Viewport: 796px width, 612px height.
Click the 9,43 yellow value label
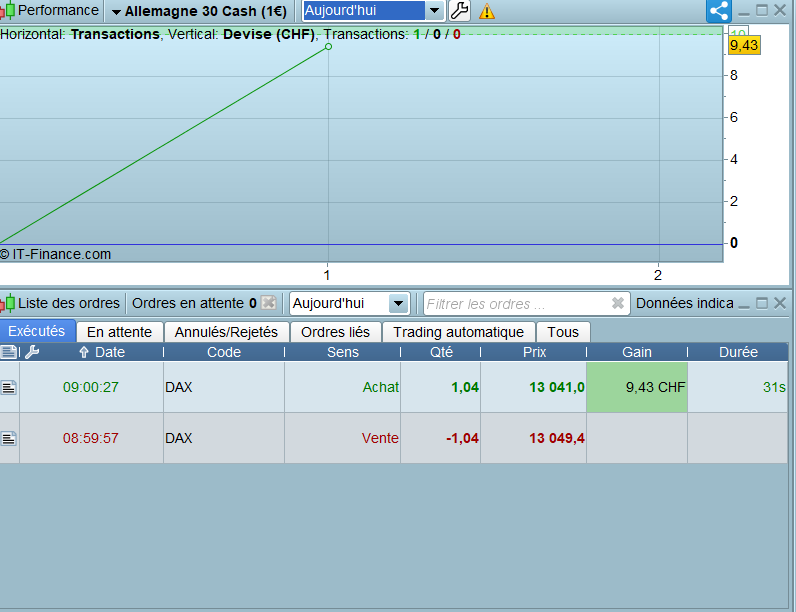744,45
